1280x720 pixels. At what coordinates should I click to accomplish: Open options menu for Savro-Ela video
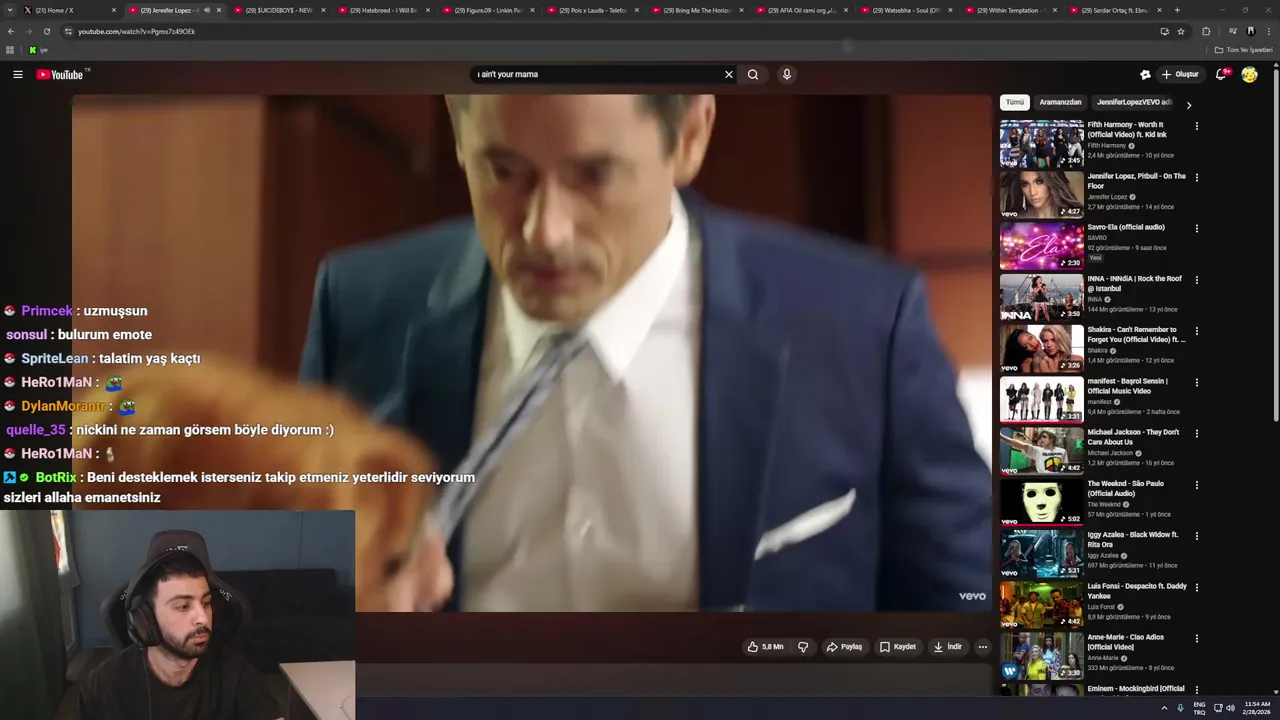(x=1196, y=228)
